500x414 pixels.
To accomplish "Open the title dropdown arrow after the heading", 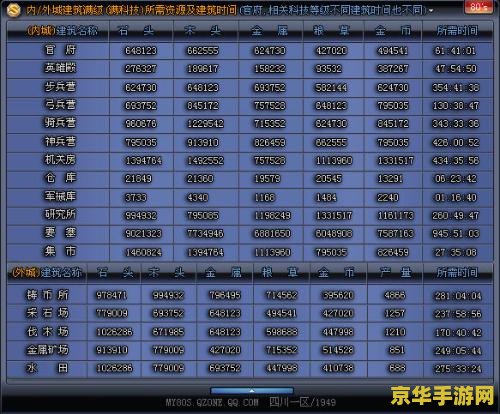I will click(431, 11).
